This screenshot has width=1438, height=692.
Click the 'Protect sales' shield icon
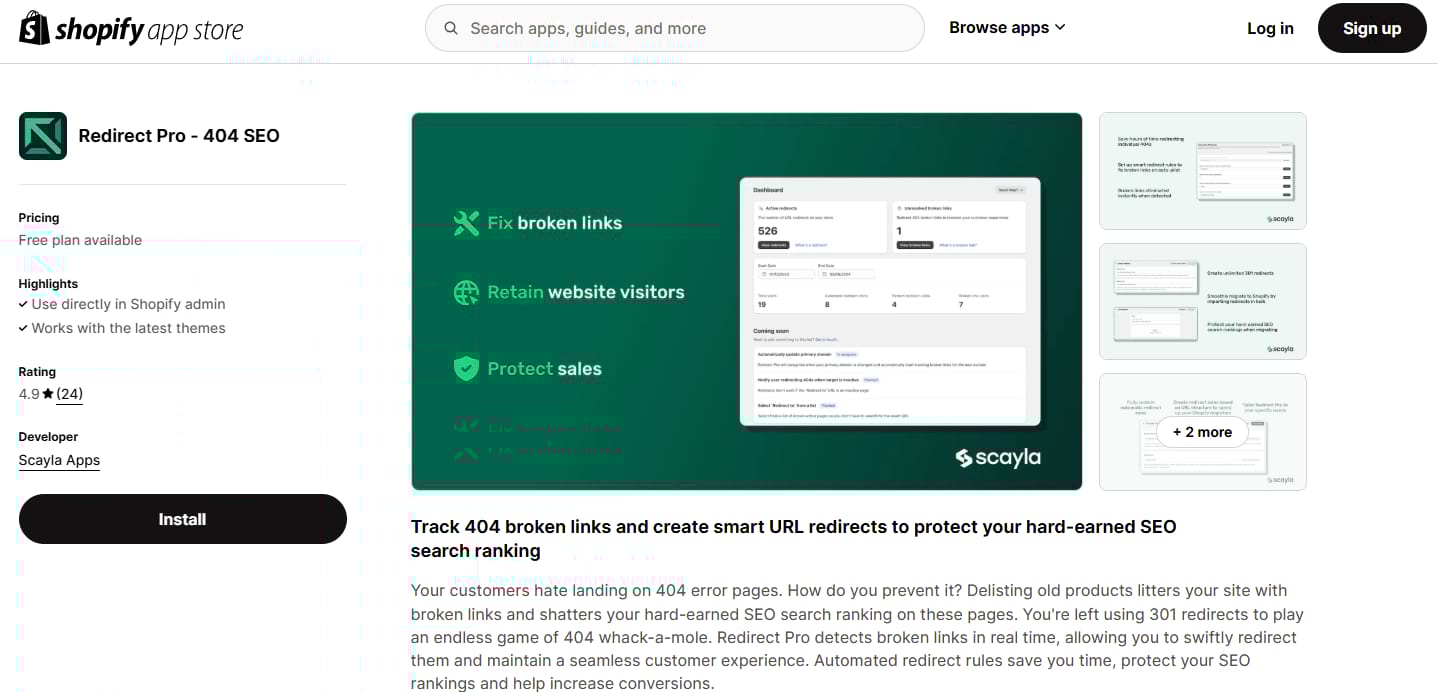(x=466, y=368)
